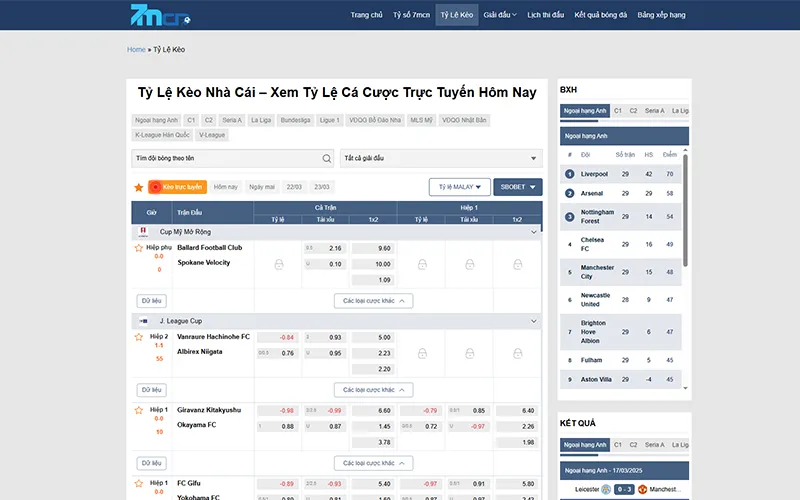Expand Các loại cược khác for Vanraure match
Screen dimensions: 800x500
pos(373,390)
